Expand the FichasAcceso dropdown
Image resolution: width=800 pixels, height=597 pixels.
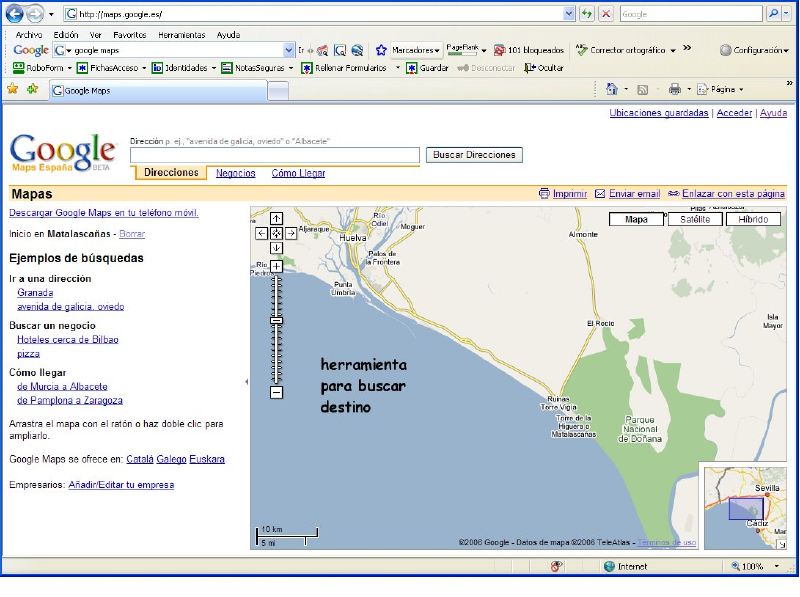pos(144,68)
